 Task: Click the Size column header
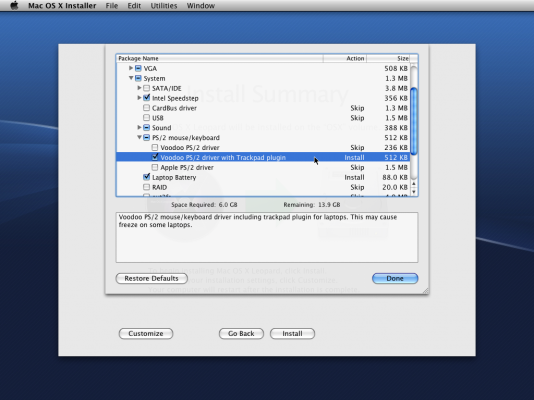[388, 59]
